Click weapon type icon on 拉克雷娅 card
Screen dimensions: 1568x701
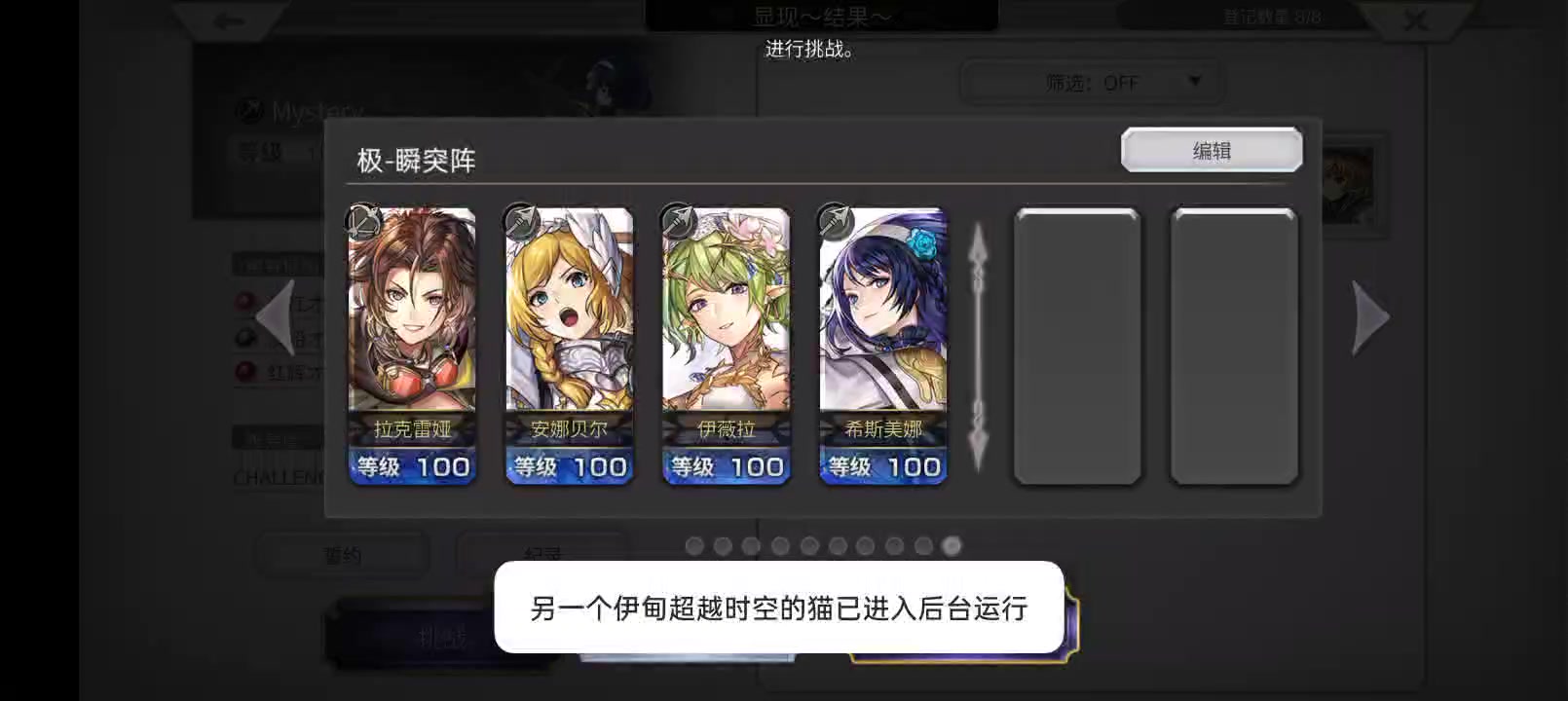click(363, 221)
